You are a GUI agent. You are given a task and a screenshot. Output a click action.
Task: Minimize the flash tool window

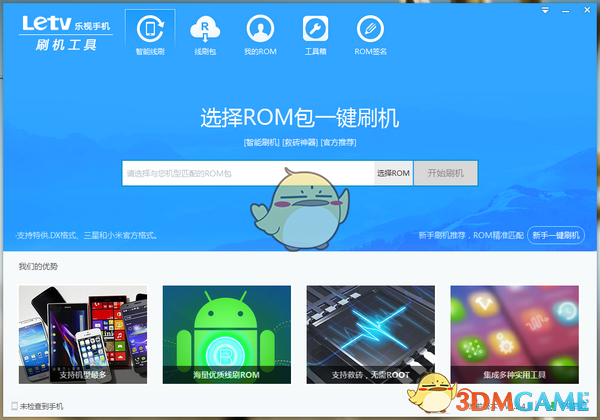coord(565,11)
